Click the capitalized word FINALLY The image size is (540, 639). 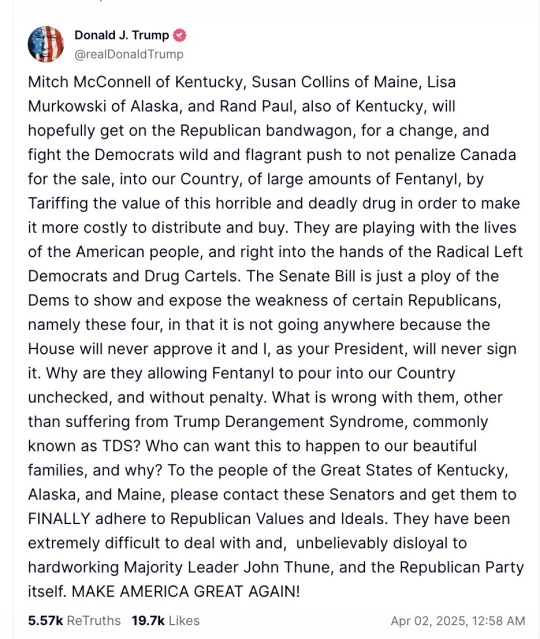[x=59, y=519]
